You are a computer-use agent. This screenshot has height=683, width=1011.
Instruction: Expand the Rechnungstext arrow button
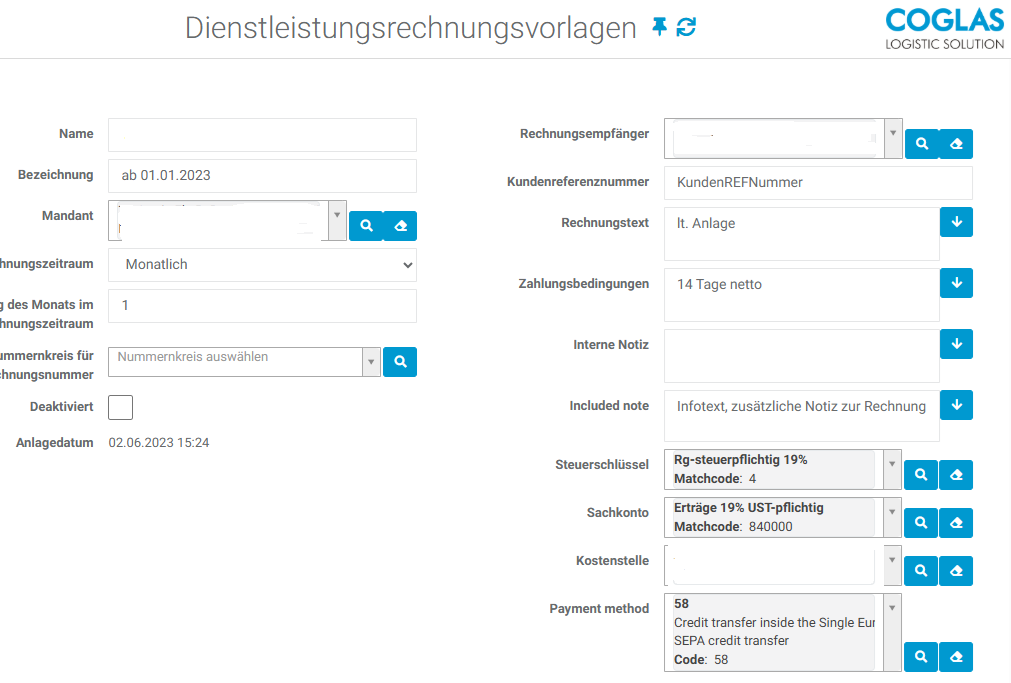coord(956,222)
